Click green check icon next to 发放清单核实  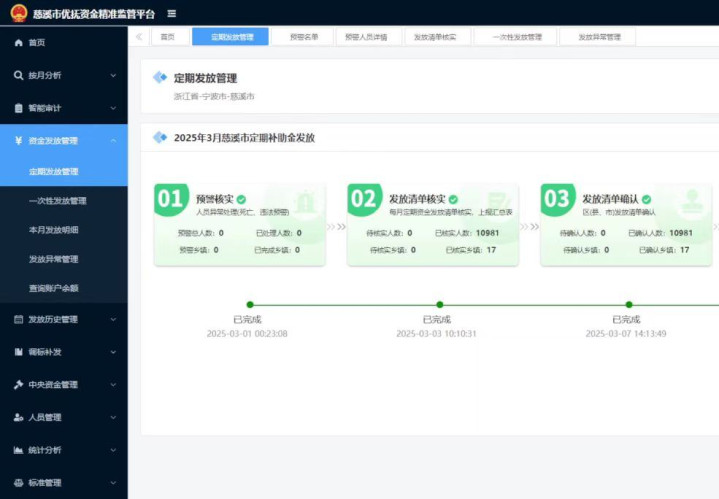click(454, 200)
